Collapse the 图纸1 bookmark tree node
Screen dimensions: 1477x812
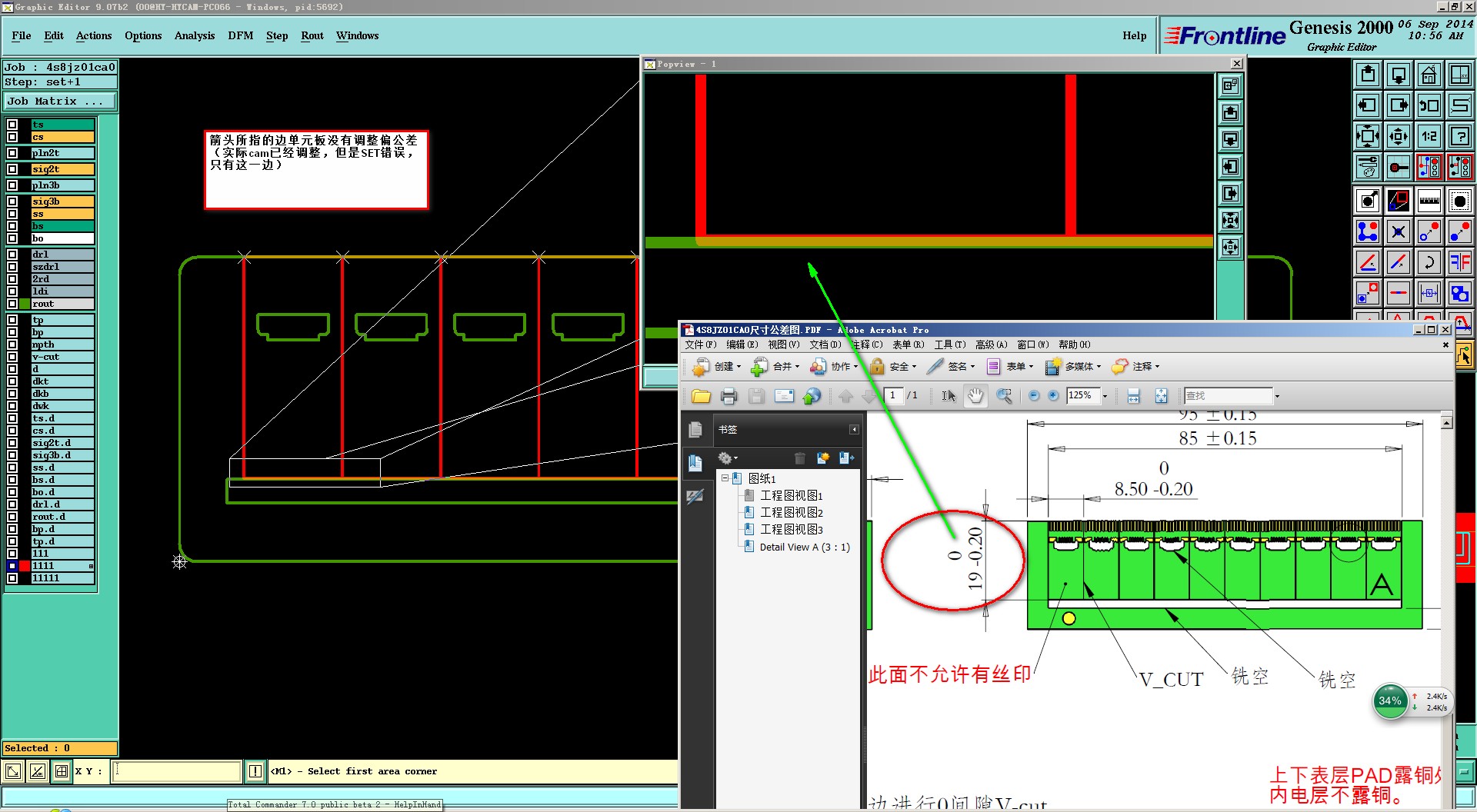tap(725, 478)
